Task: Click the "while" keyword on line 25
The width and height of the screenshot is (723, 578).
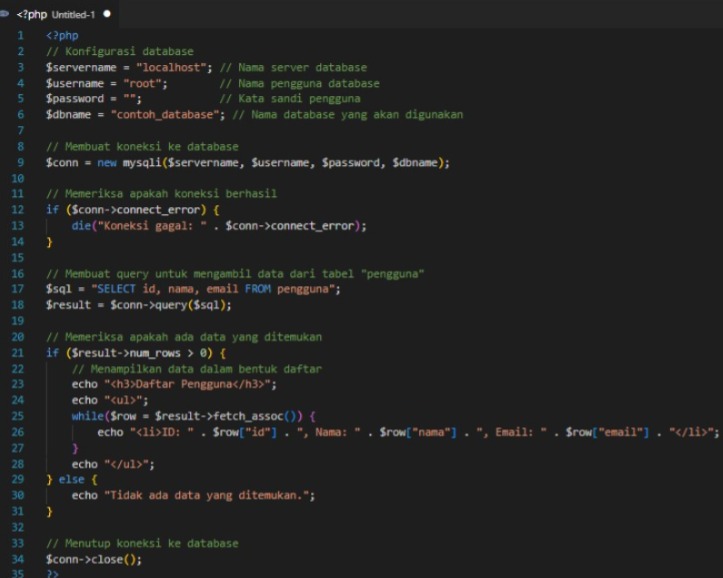Action: pos(88,416)
